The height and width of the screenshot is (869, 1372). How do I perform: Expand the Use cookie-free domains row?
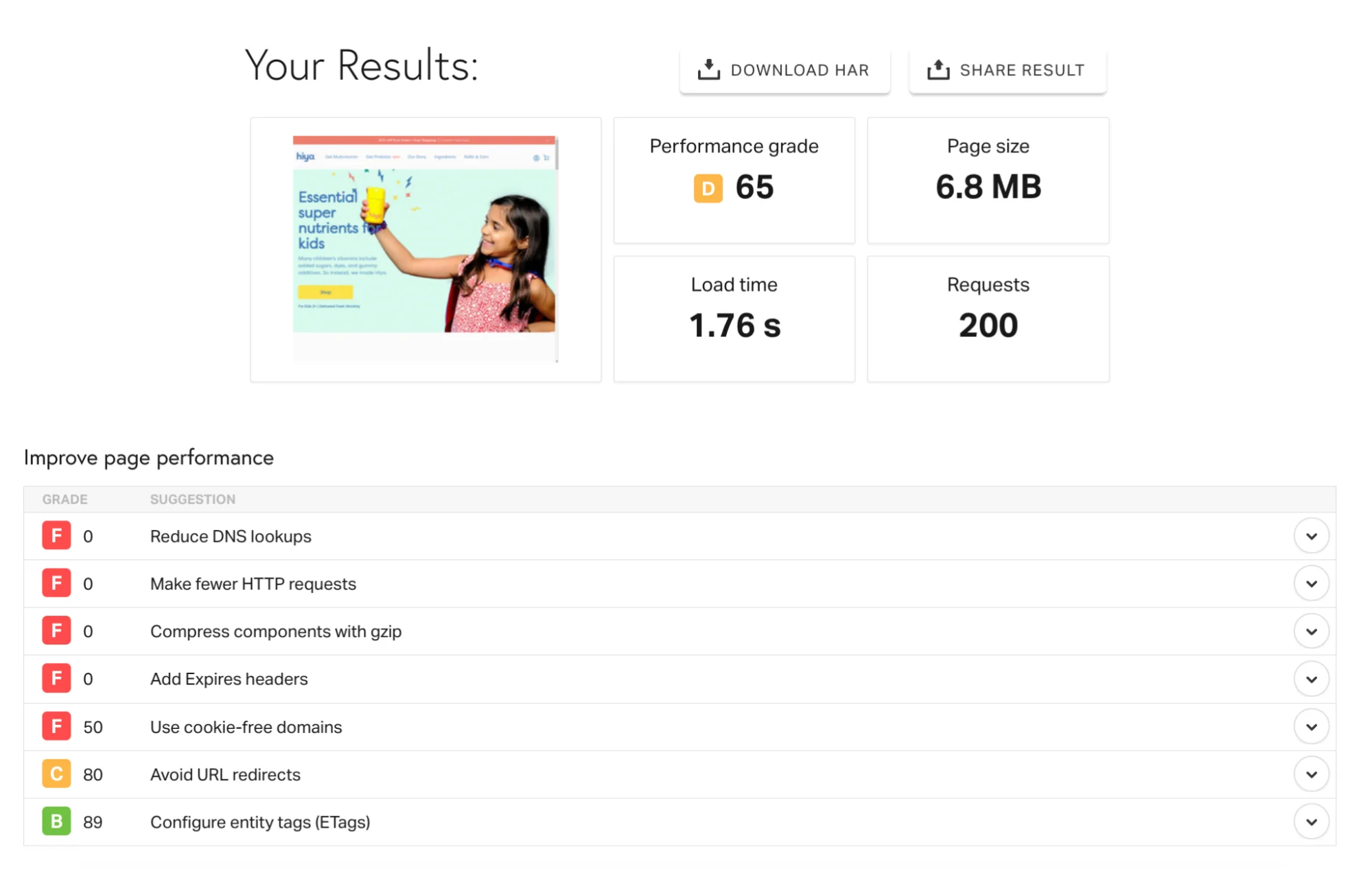[1312, 726]
